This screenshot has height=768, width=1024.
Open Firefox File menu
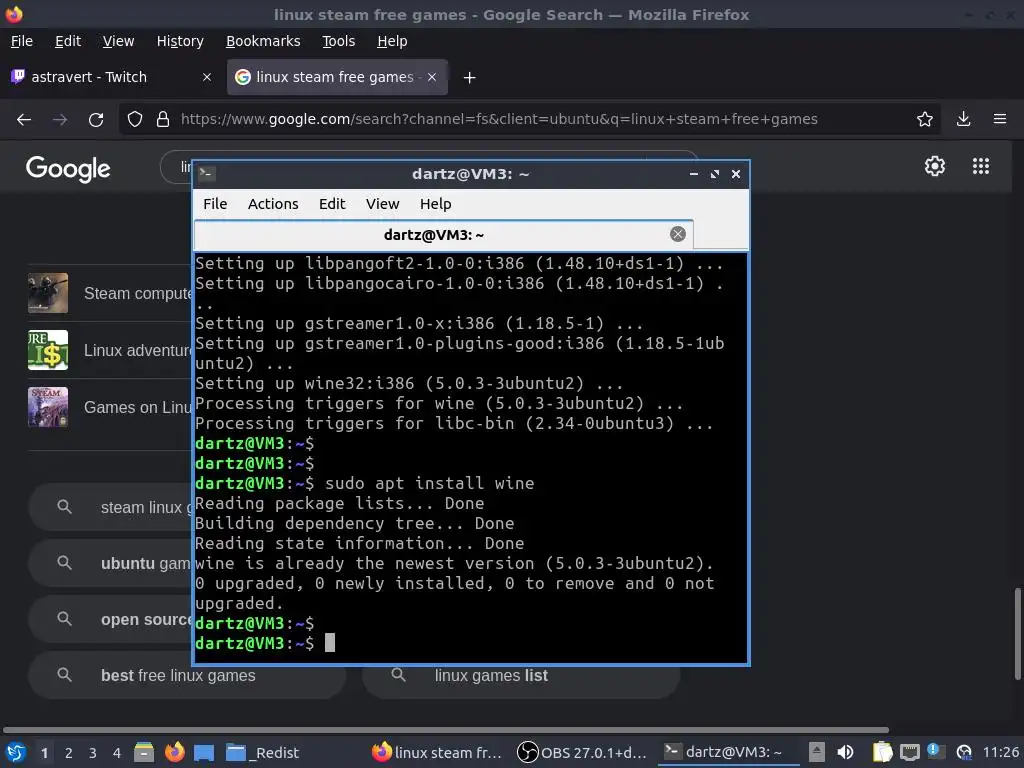[22, 41]
